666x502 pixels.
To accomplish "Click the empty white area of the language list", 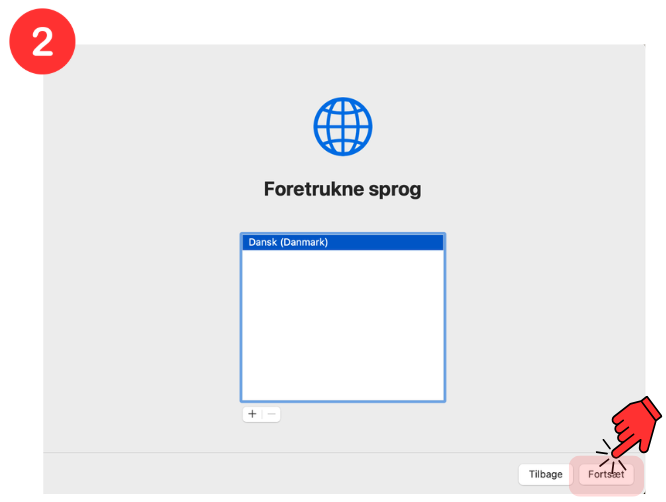I will pyautogui.click(x=342, y=330).
